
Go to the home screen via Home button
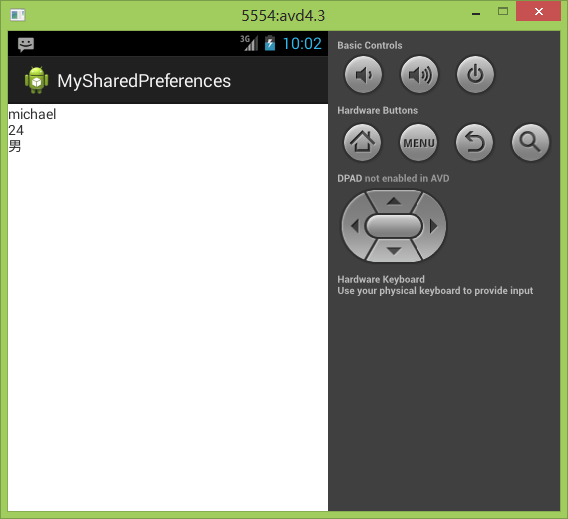[x=362, y=142]
